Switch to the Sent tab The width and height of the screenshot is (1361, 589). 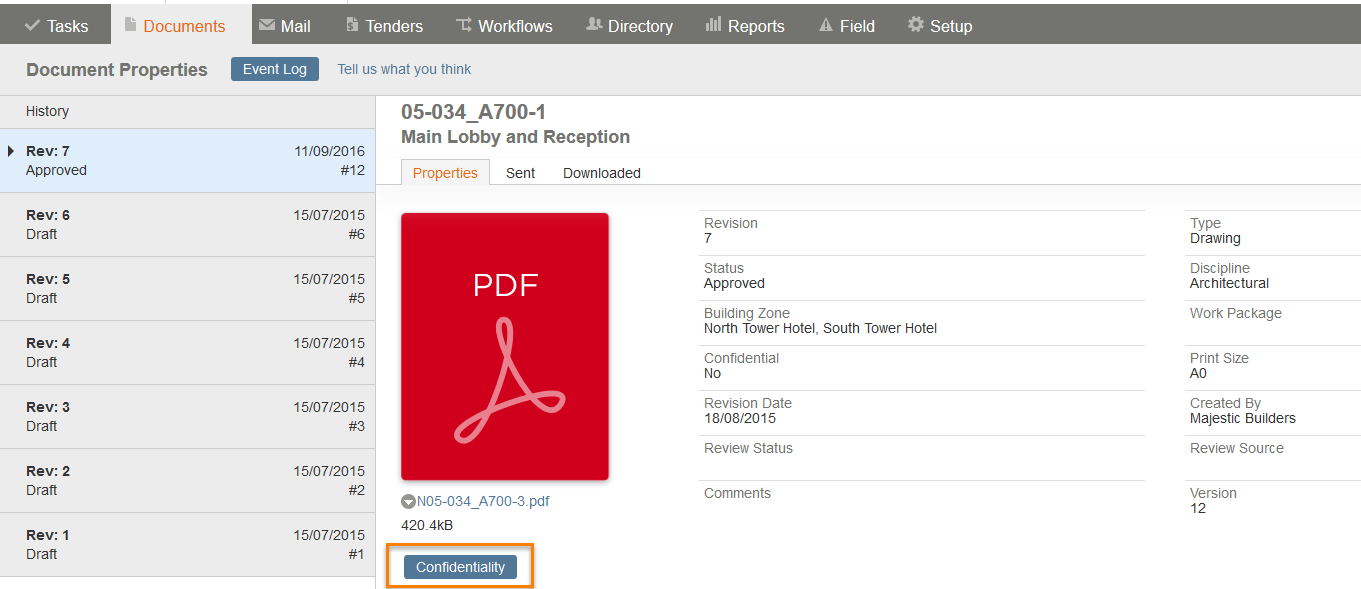pyautogui.click(x=520, y=173)
